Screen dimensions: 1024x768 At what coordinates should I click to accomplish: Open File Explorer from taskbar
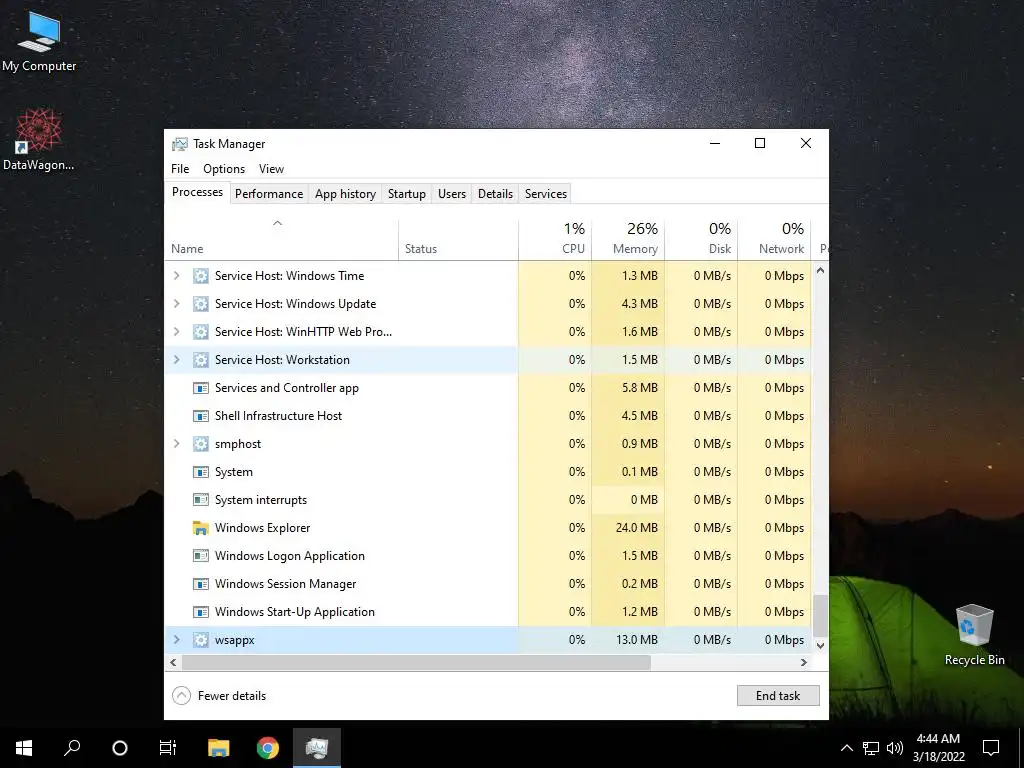coord(218,748)
